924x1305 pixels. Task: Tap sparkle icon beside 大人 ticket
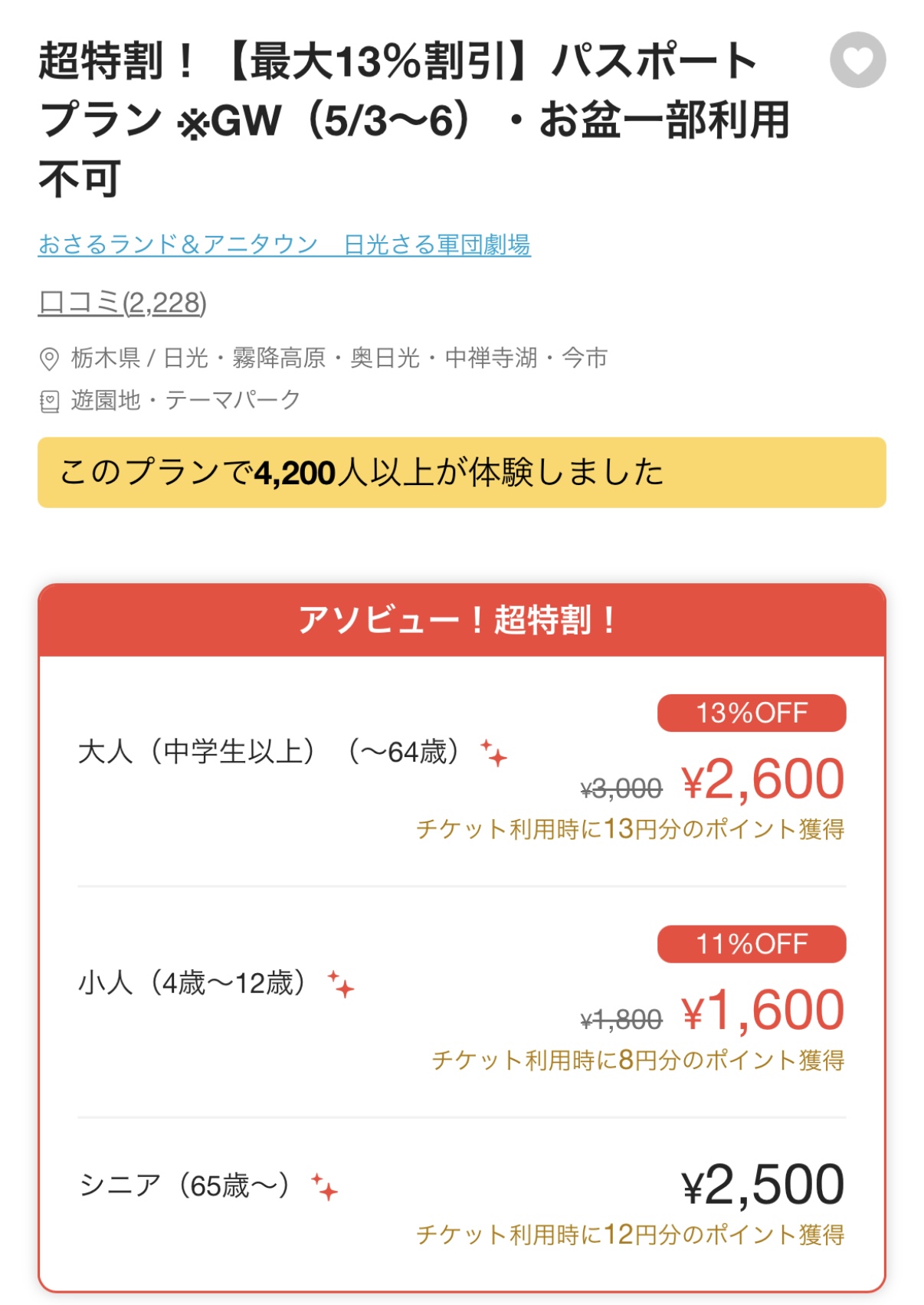493,753
